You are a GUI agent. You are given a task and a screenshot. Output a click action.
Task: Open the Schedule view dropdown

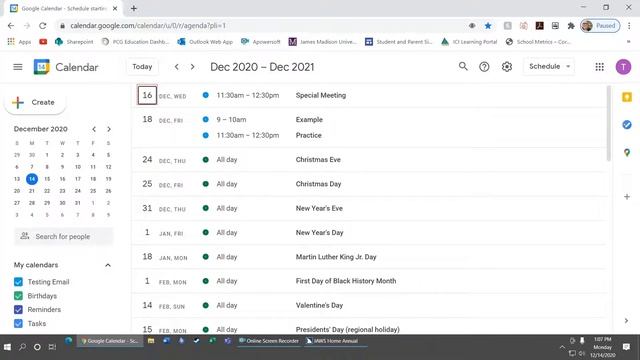549,67
